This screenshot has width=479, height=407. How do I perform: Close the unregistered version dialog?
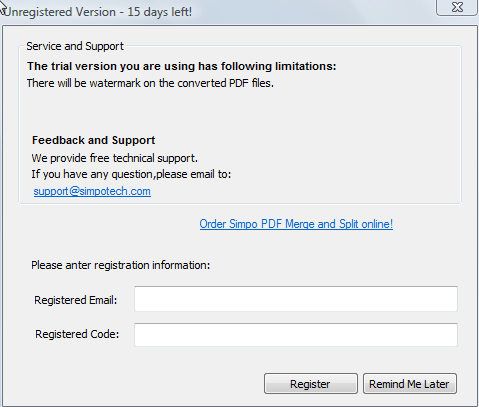point(457,7)
